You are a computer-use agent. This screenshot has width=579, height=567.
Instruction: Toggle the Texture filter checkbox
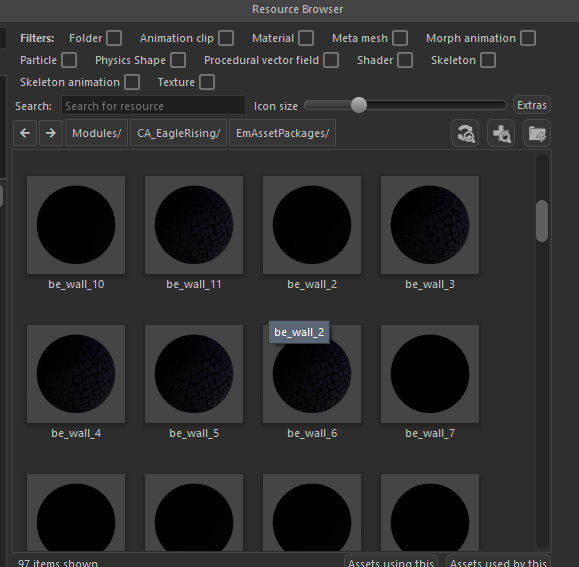click(207, 82)
